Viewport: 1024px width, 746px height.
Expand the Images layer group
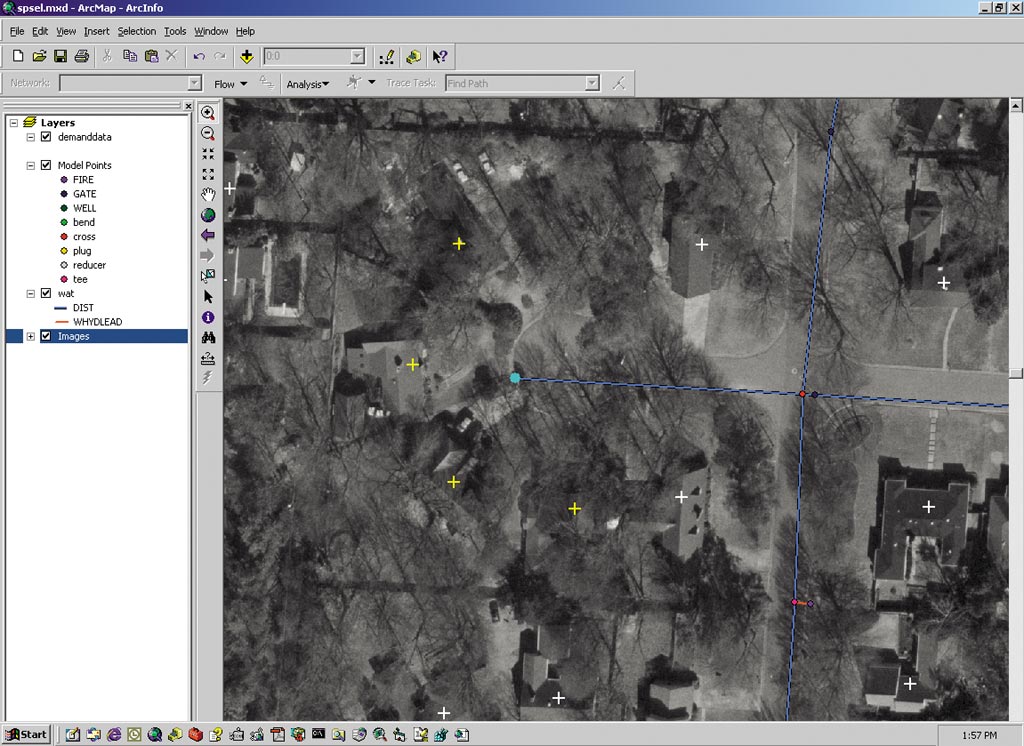point(31,336)
